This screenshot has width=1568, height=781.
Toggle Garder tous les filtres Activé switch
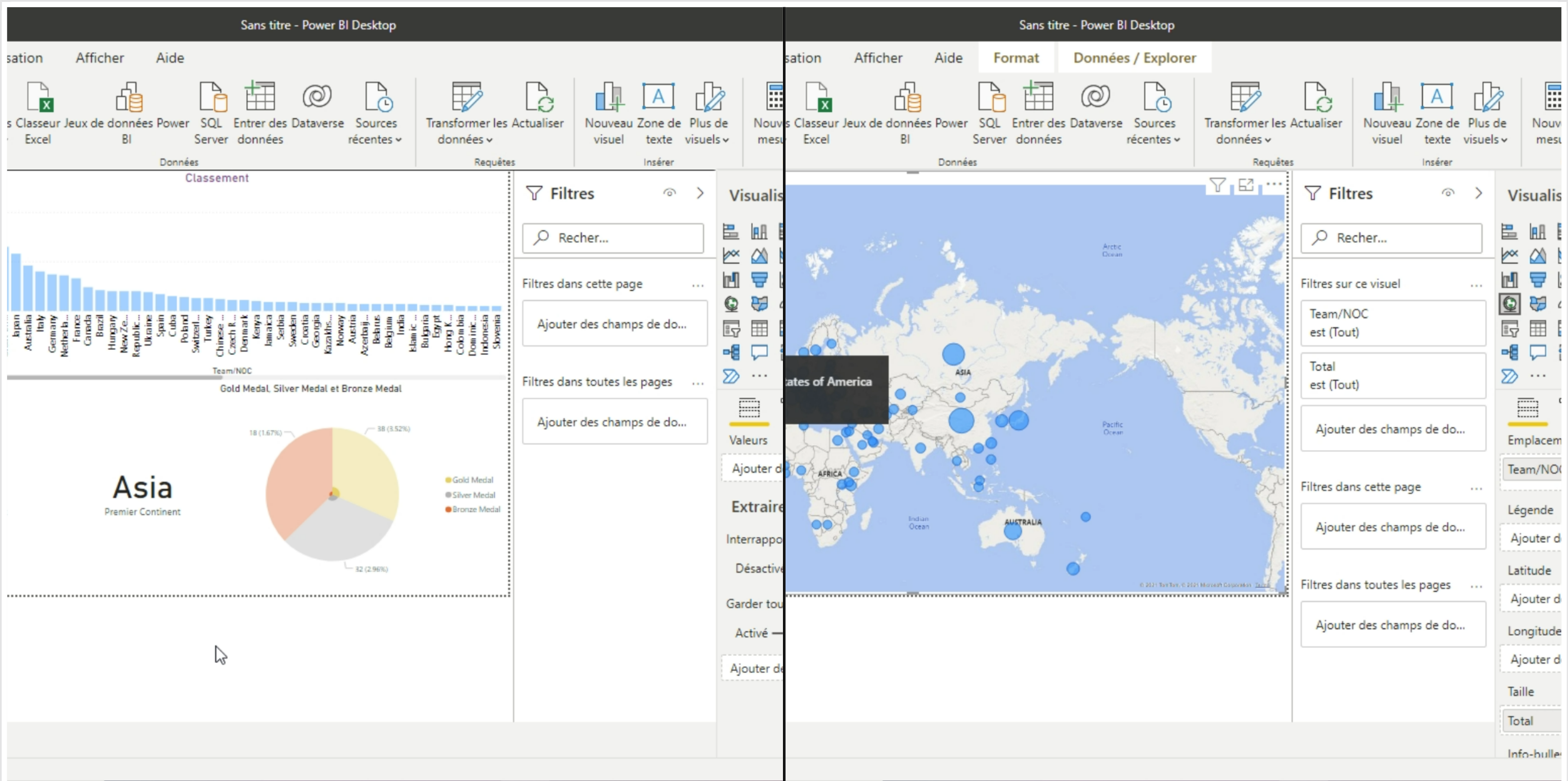[x=777, y=634]
